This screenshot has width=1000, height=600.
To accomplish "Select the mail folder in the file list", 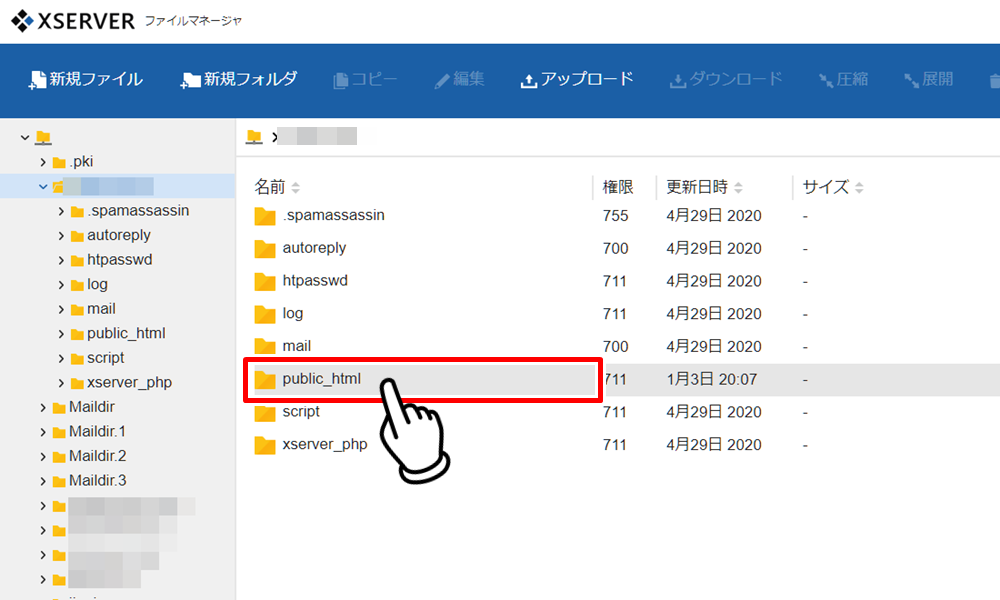I will click(297, 346).
